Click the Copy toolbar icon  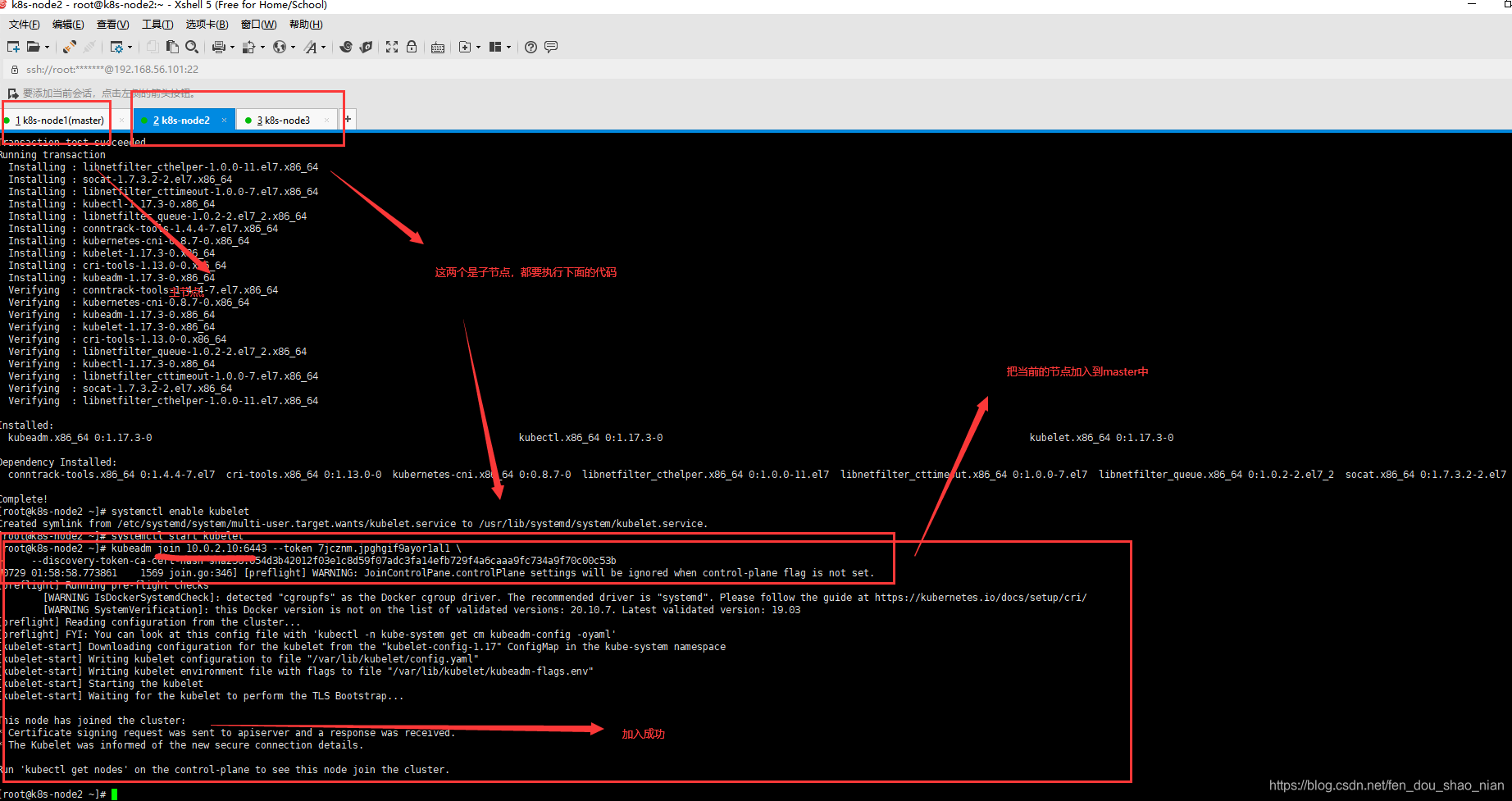[x=153, y=47]
